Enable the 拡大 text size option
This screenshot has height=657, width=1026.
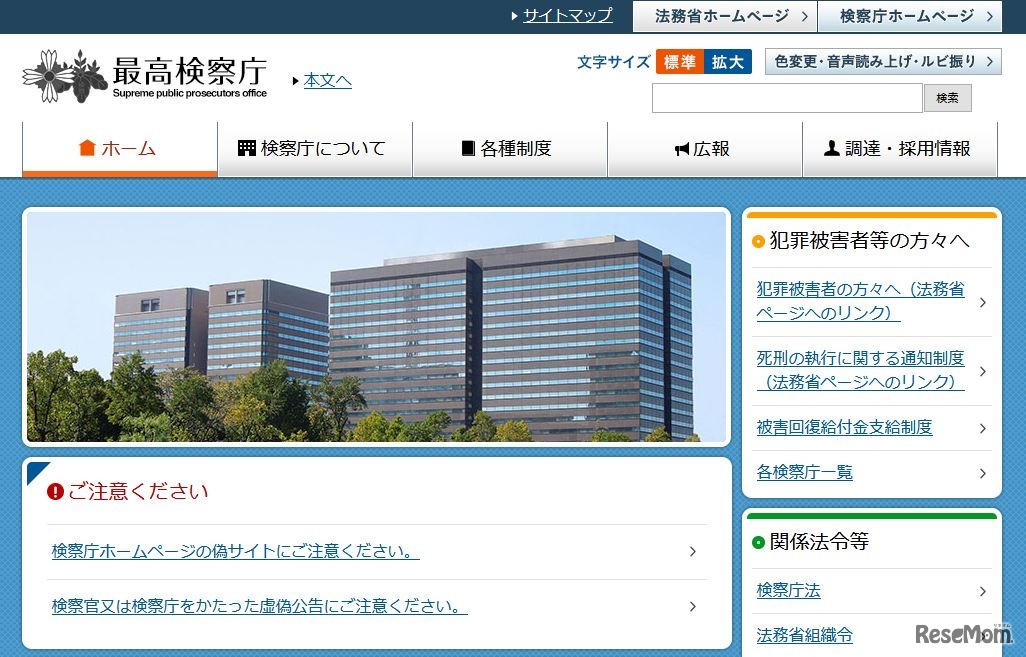point(727,61)
